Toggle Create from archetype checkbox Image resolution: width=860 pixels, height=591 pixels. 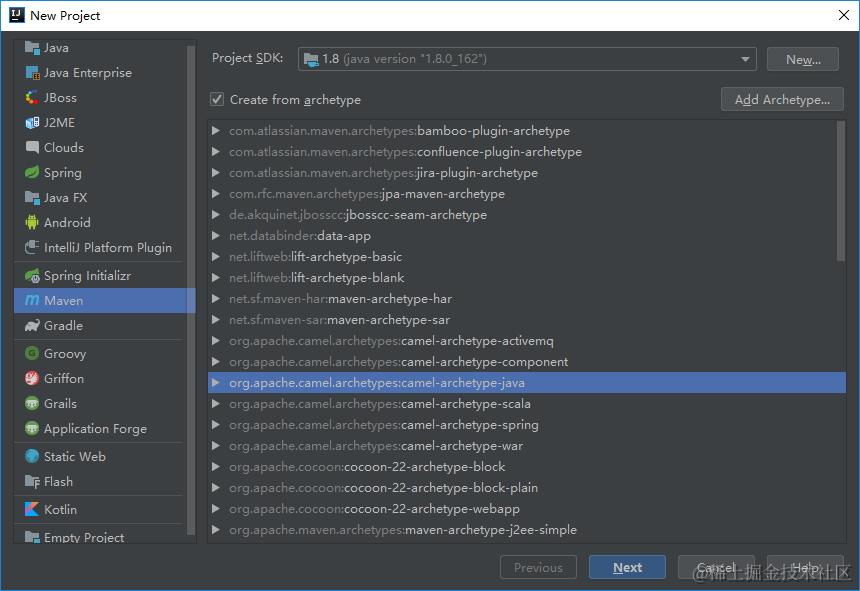(x=217, y=99)
